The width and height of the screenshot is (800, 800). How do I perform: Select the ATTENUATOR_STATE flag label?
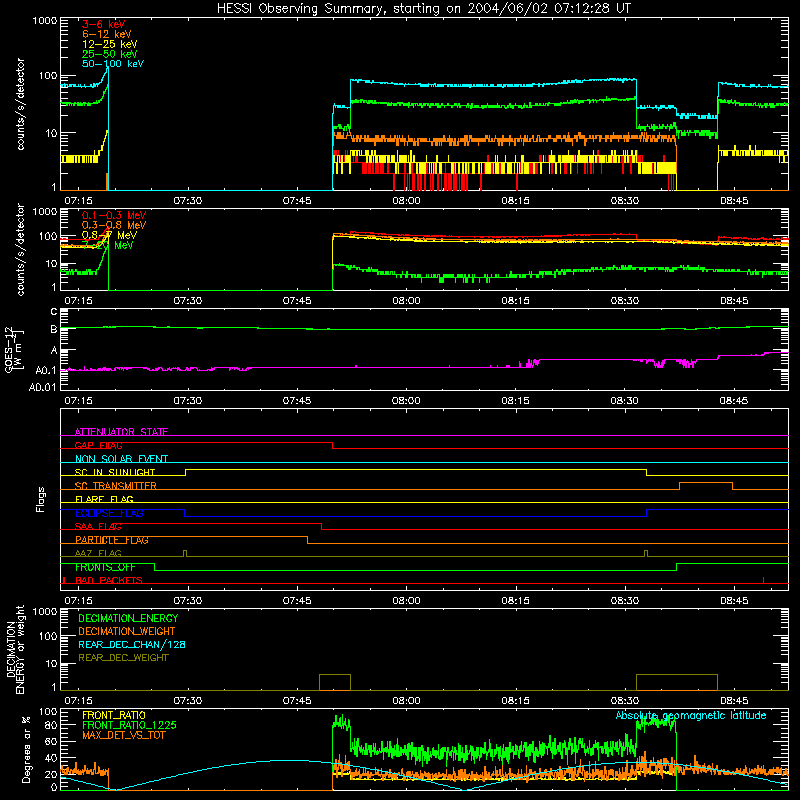[x=121, y=432]
